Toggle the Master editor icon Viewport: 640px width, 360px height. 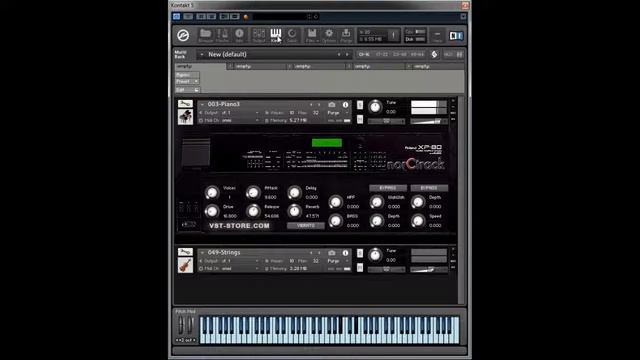[222, 35]
